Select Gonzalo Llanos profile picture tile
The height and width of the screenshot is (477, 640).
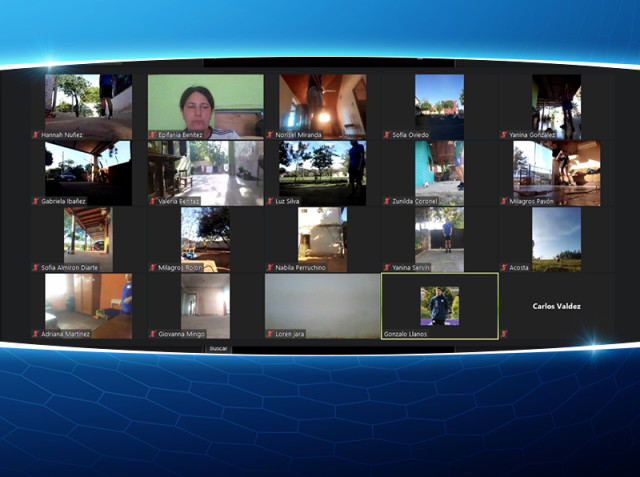(440, 306)
